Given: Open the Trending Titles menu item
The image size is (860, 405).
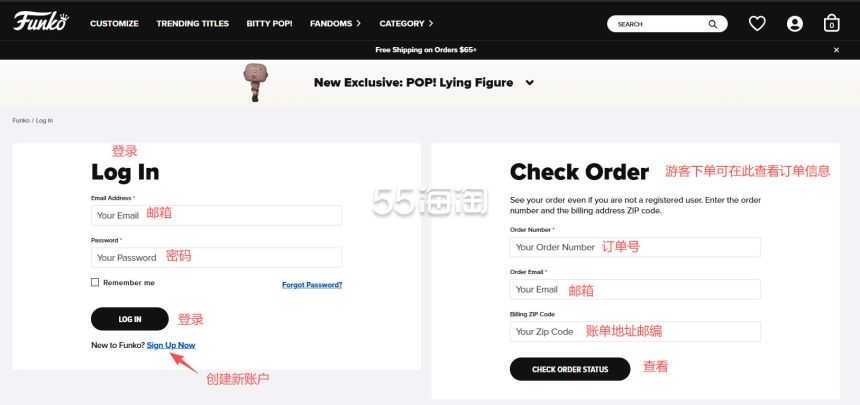Looking at the screenshot, I should coord(193,24).
